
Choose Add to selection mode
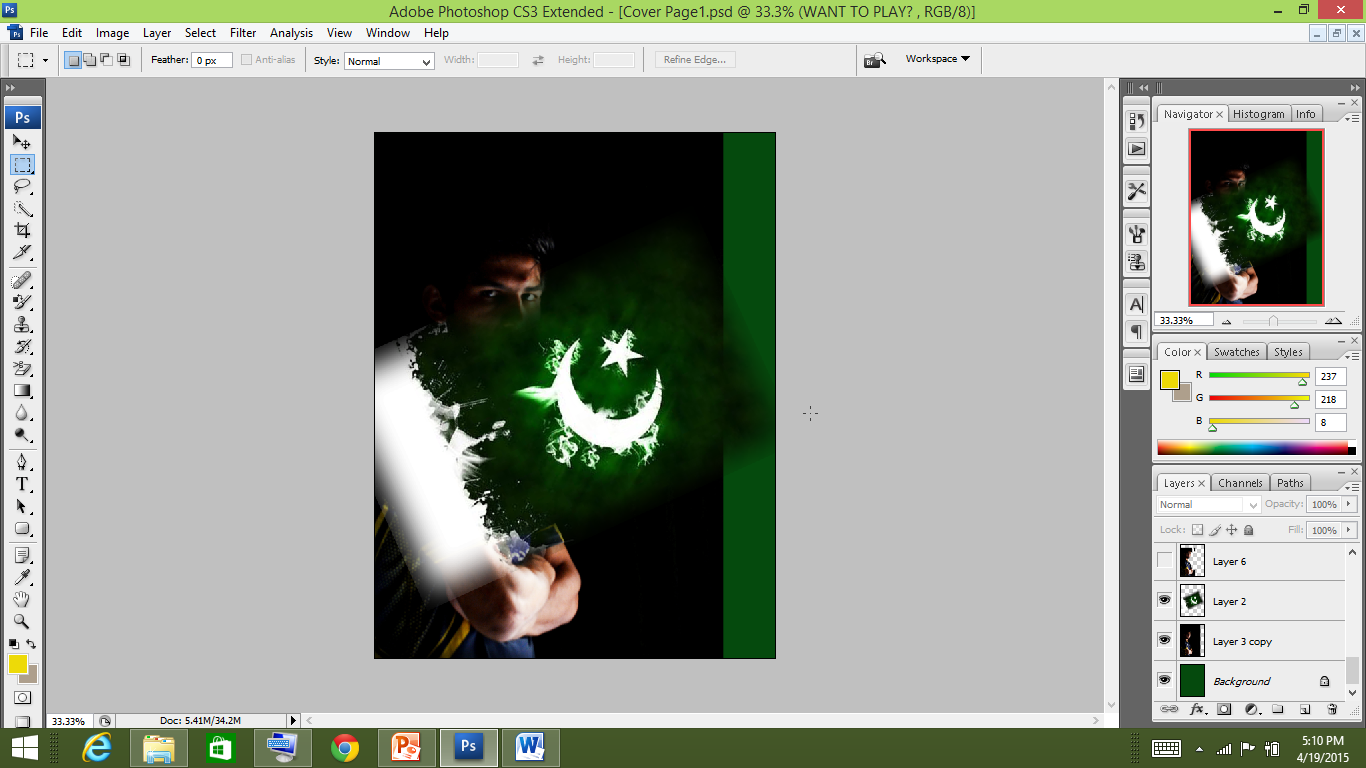[90, 60]
